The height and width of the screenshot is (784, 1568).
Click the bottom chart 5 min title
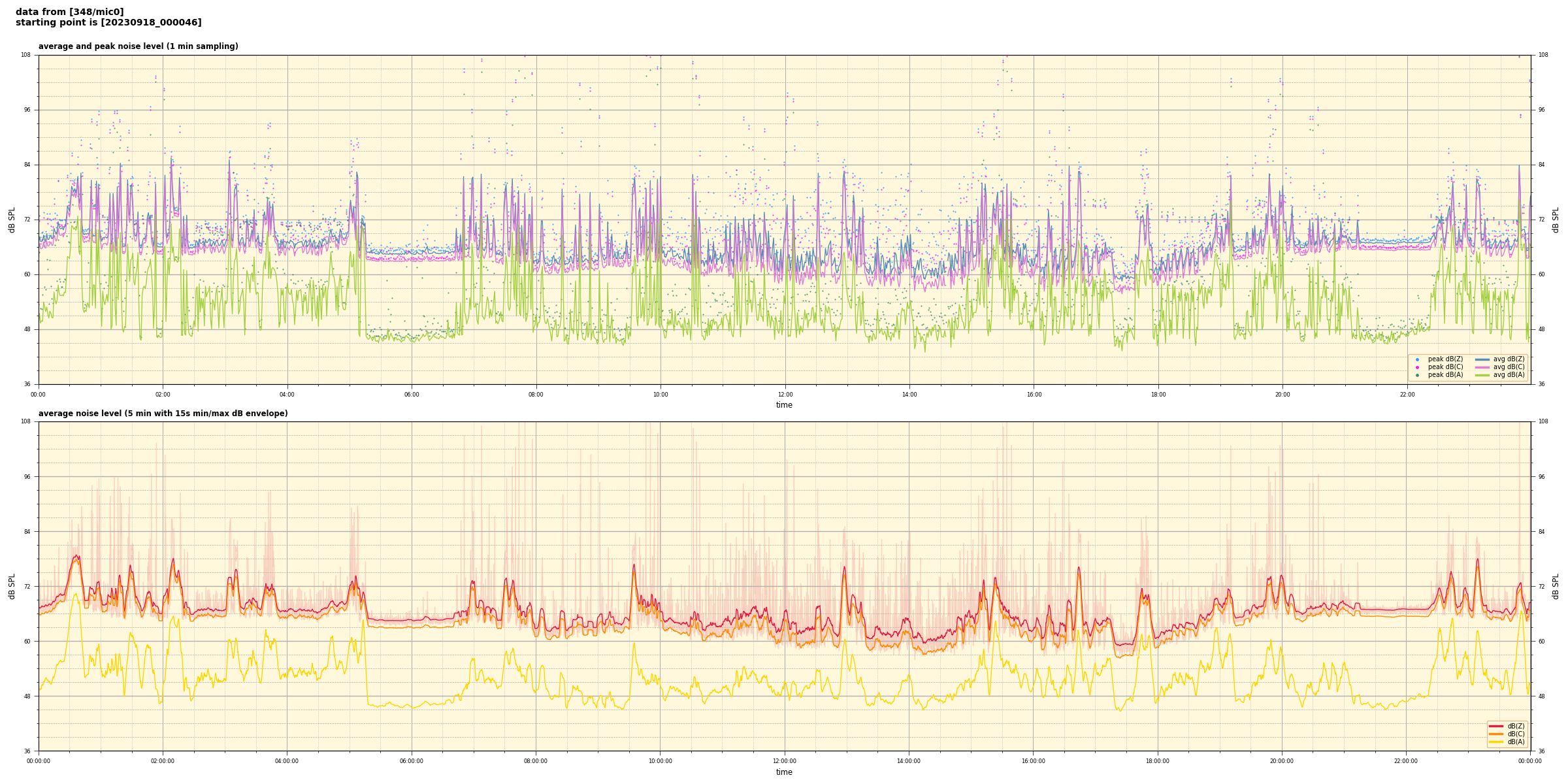tap(163, 414)
